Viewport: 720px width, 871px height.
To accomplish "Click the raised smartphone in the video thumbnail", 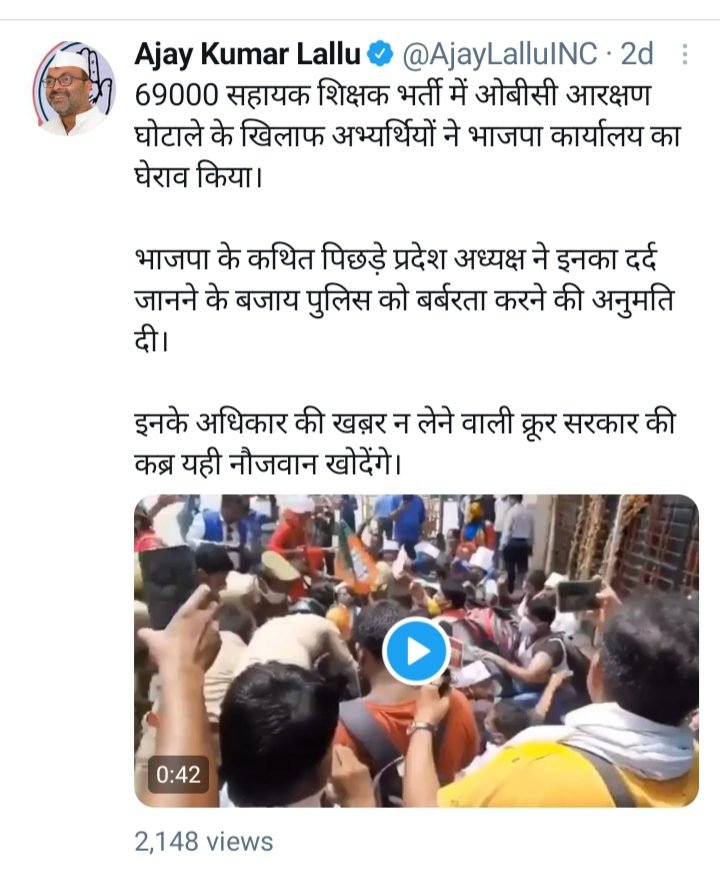I will (x=579, y=595).
